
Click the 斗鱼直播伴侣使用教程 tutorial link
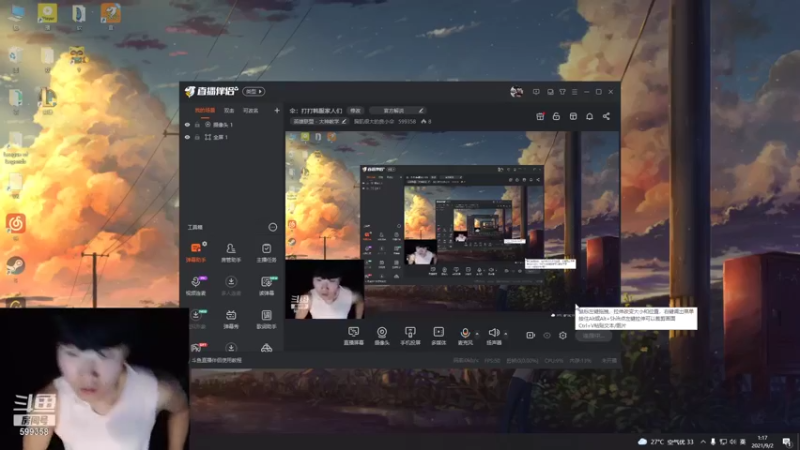tap(216, 360)
